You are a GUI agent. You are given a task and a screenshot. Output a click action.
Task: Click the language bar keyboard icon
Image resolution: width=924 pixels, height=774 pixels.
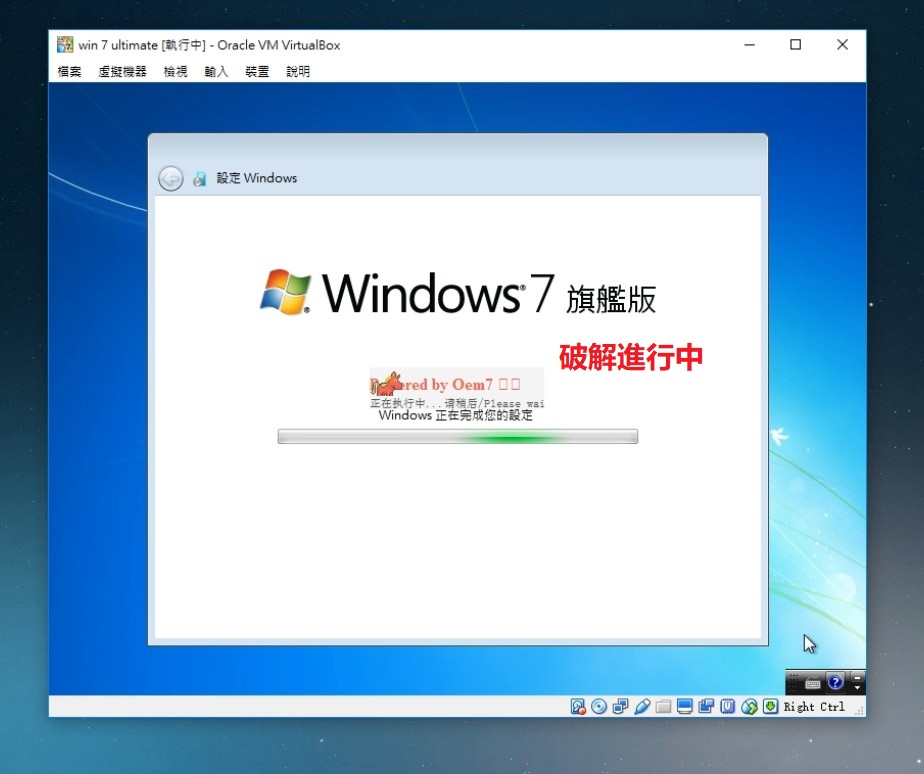tap(813, 683)
